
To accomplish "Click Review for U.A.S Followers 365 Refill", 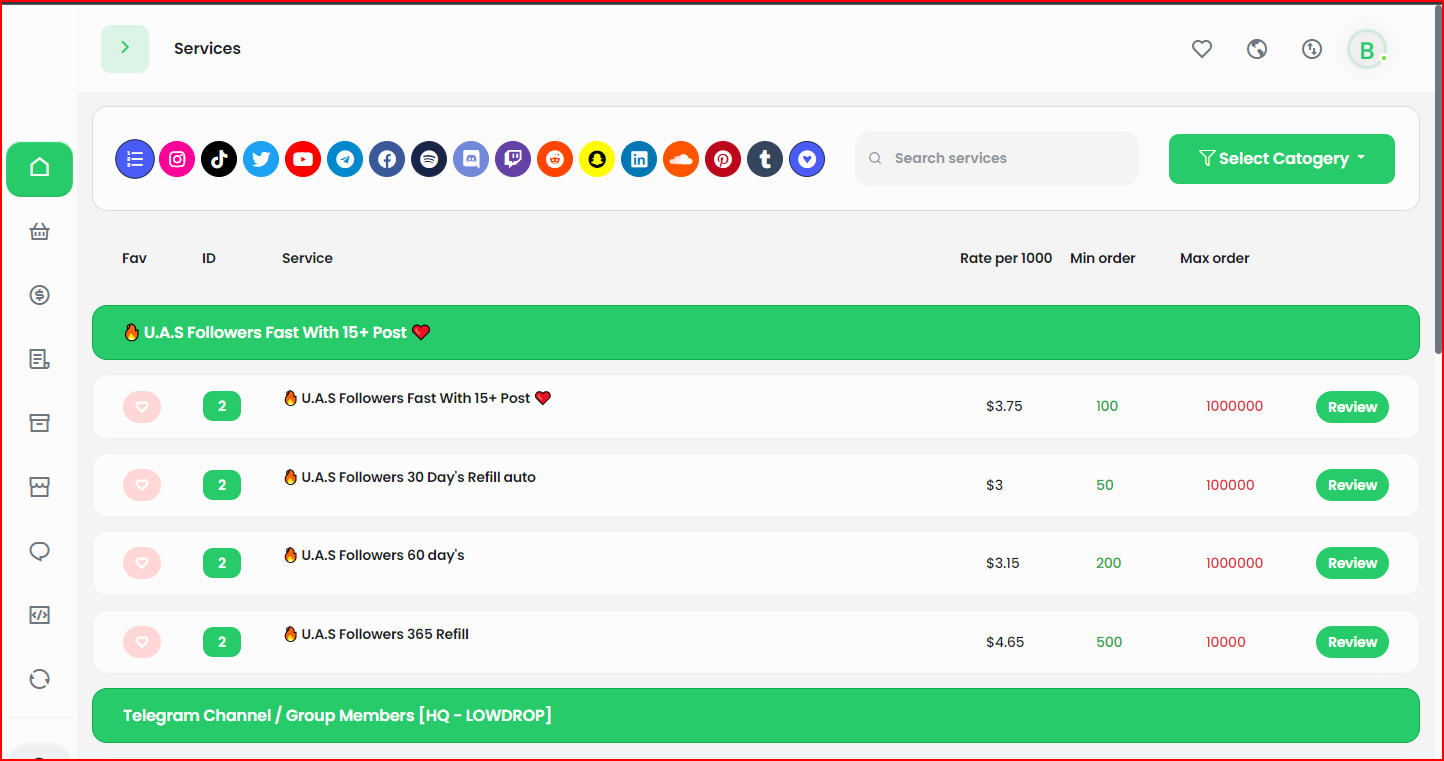I will pyautogui.click(x=1352, y=642).
